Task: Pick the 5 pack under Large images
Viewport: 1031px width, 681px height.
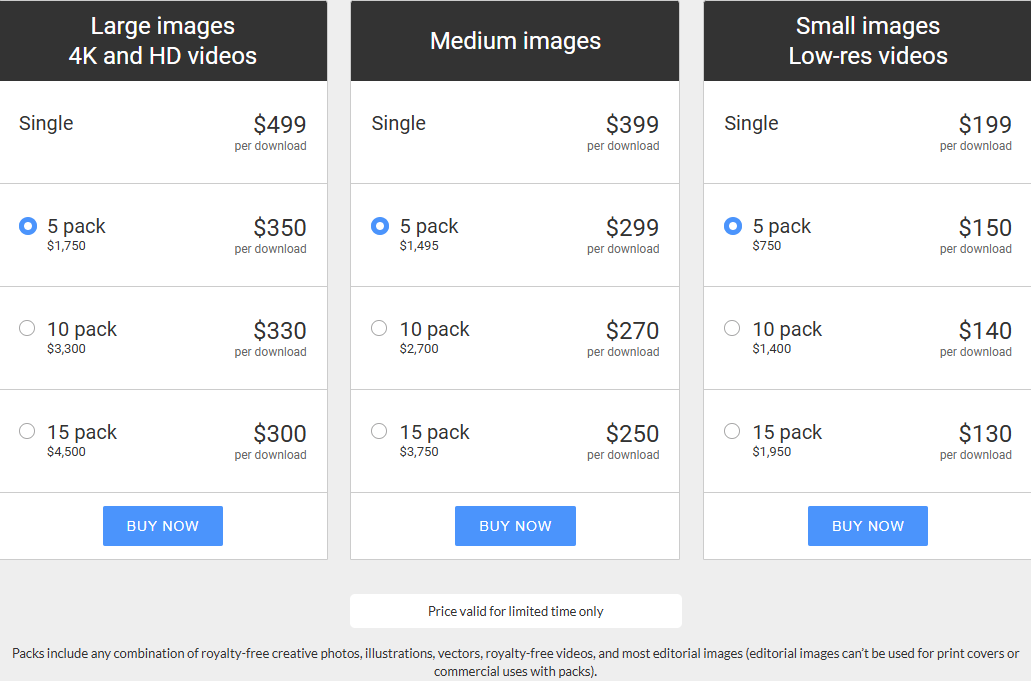Action: pyautogui.click(x=27, y=225)
